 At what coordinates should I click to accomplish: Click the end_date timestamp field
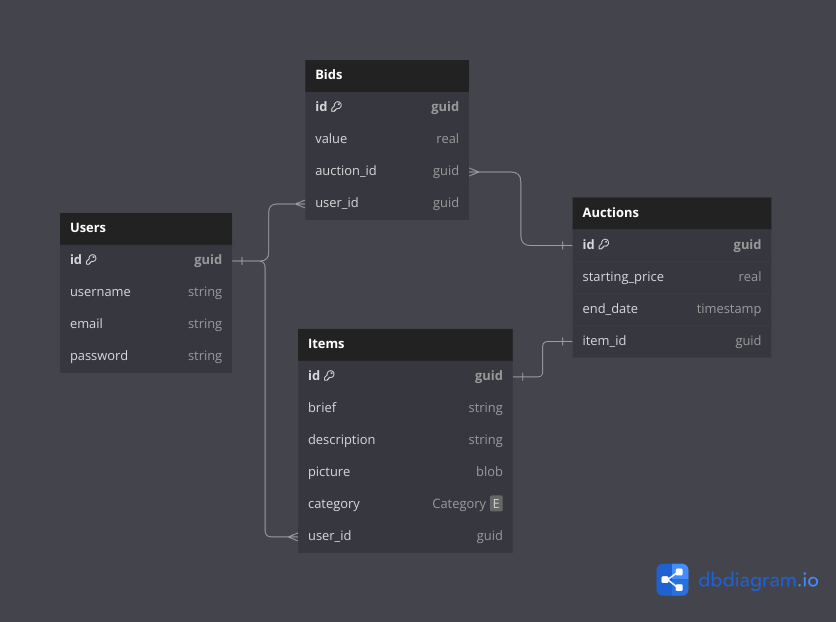click(x=671, y=309)
